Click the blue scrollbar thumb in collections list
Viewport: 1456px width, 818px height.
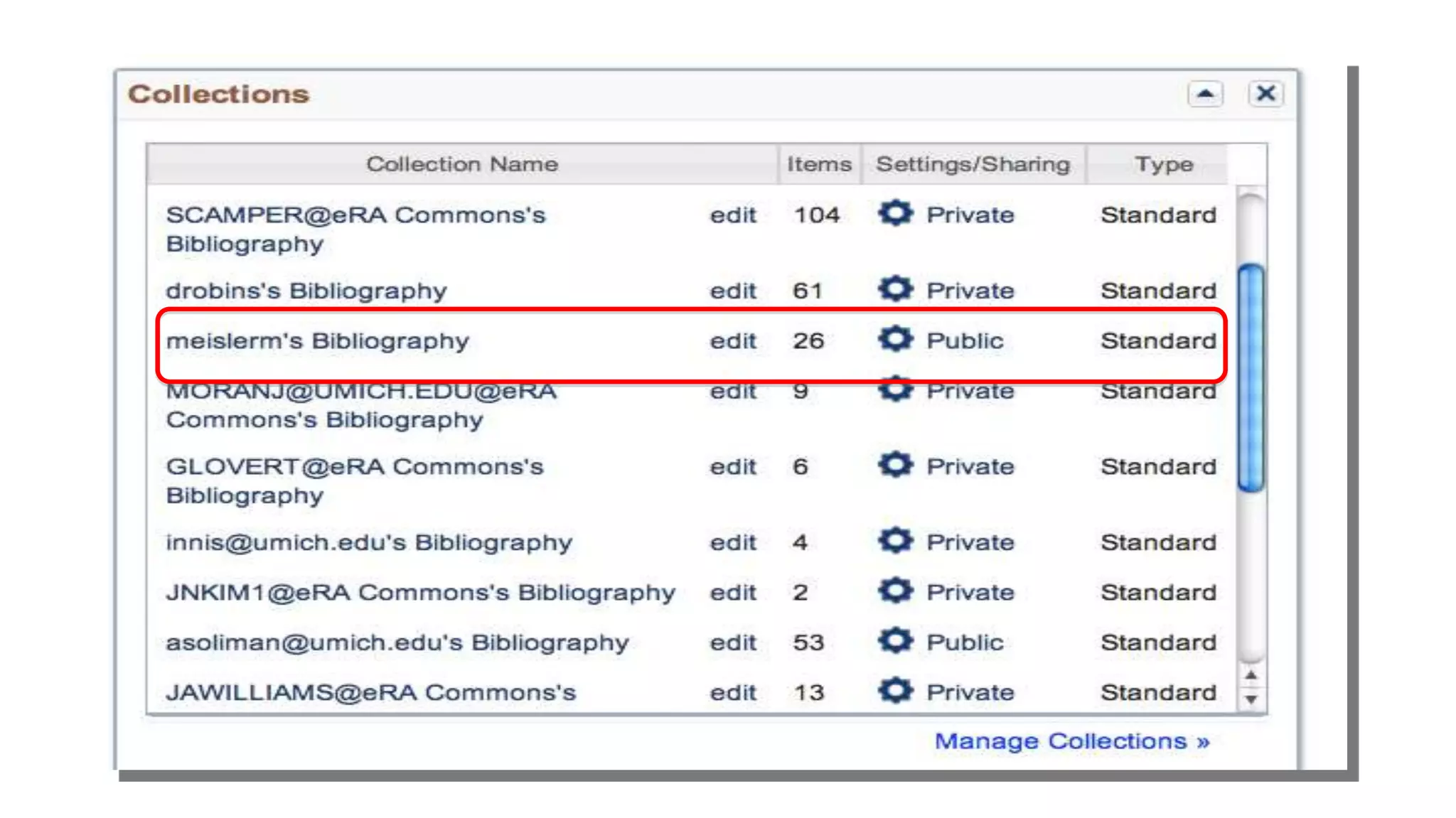(1251, 377)
